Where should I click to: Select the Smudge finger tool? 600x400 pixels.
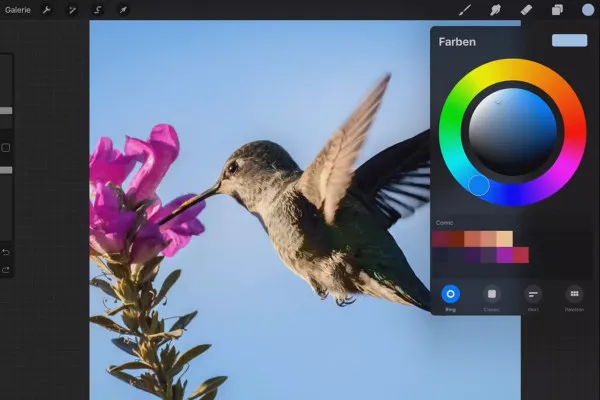coord(496,10)
